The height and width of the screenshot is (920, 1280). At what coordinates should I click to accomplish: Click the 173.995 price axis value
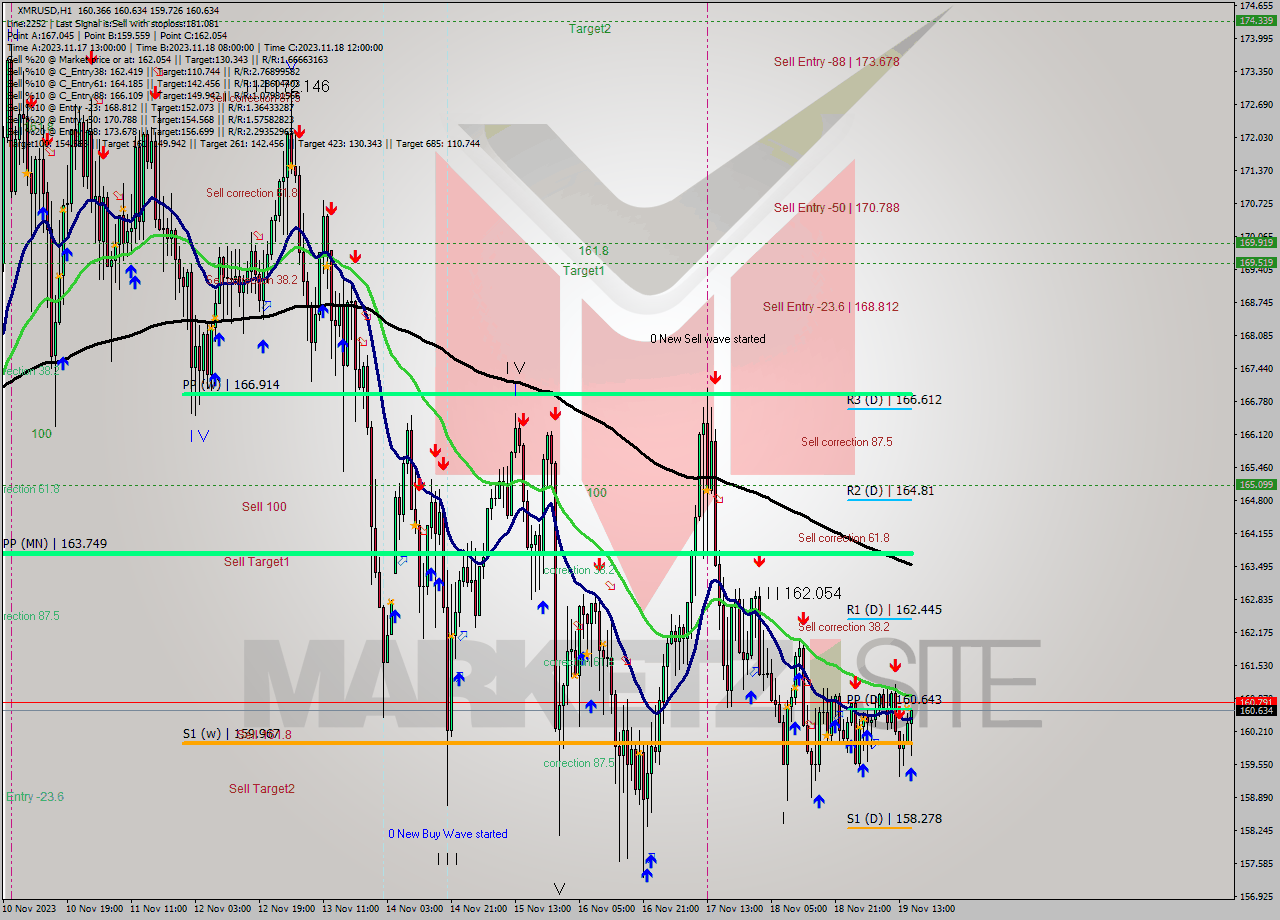(1256, 39)
